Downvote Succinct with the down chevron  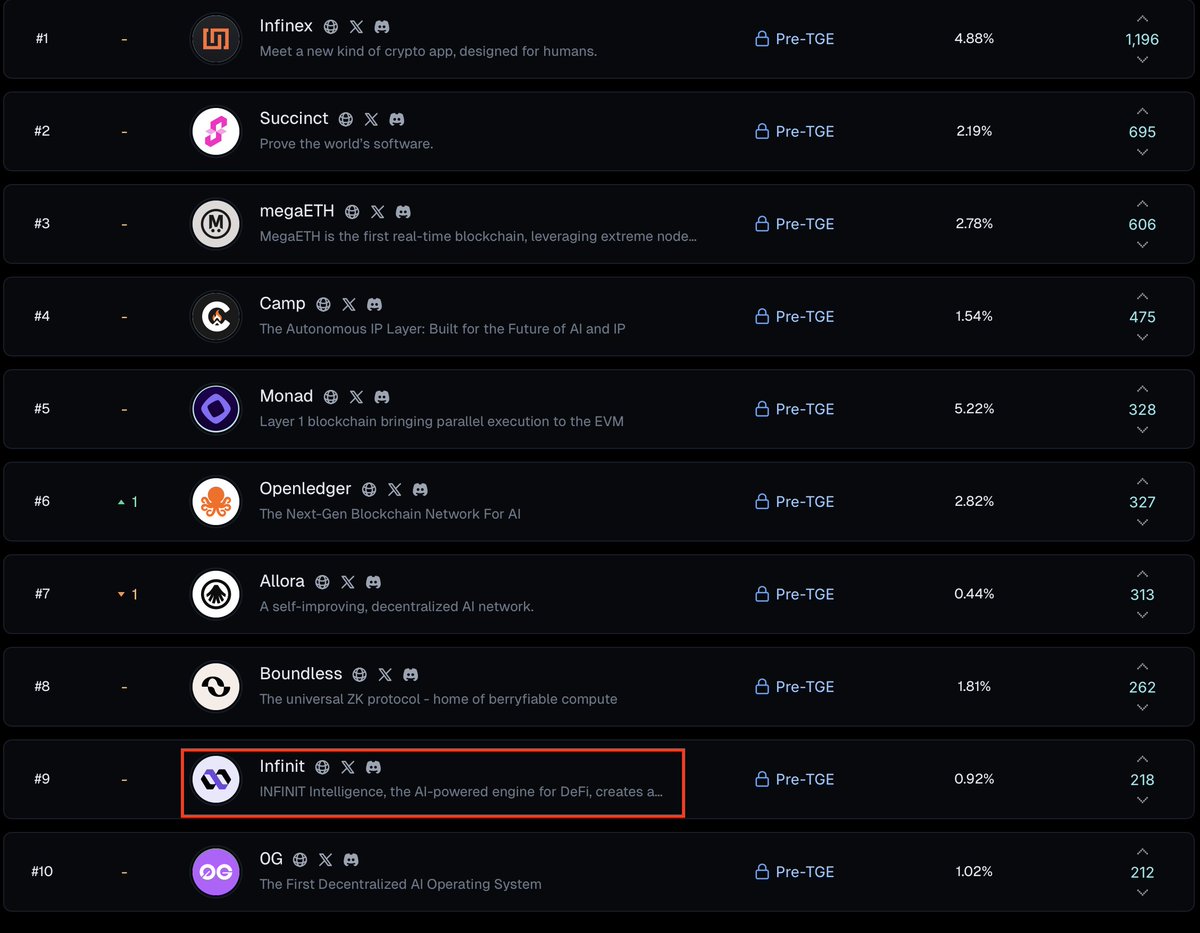1142,152
